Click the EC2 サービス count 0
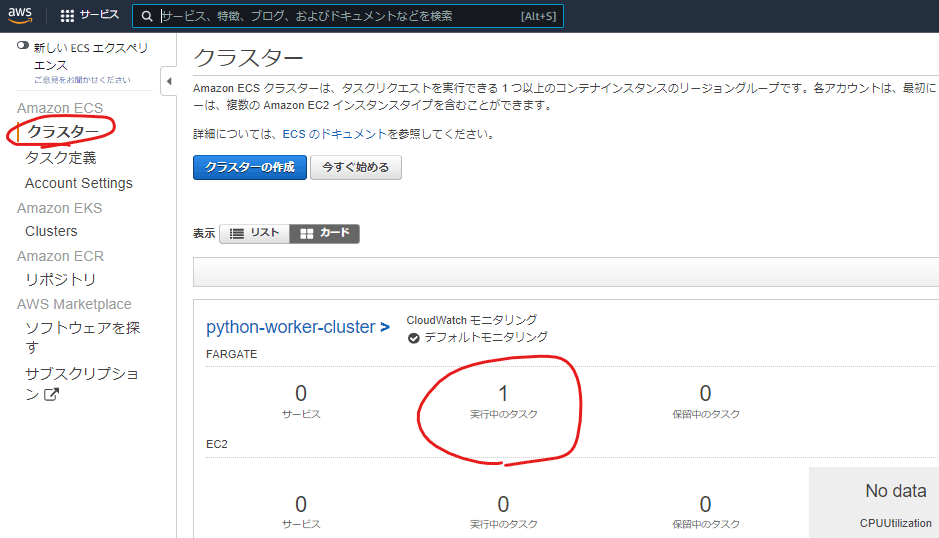Screen dimensions: 939x538 point(301,504)
